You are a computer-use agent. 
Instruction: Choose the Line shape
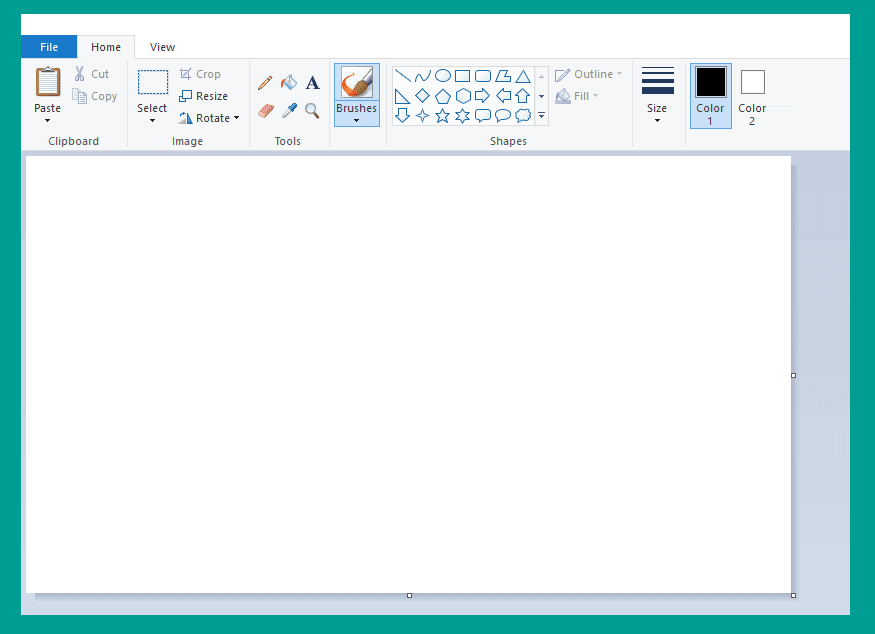402,76
